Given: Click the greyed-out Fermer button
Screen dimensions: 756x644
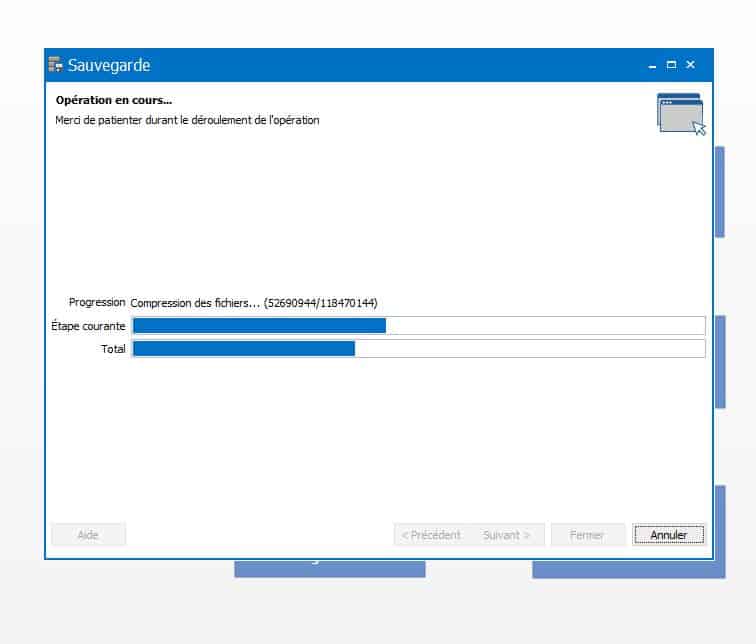Looking at the screenshot, I should coord(587,535).
